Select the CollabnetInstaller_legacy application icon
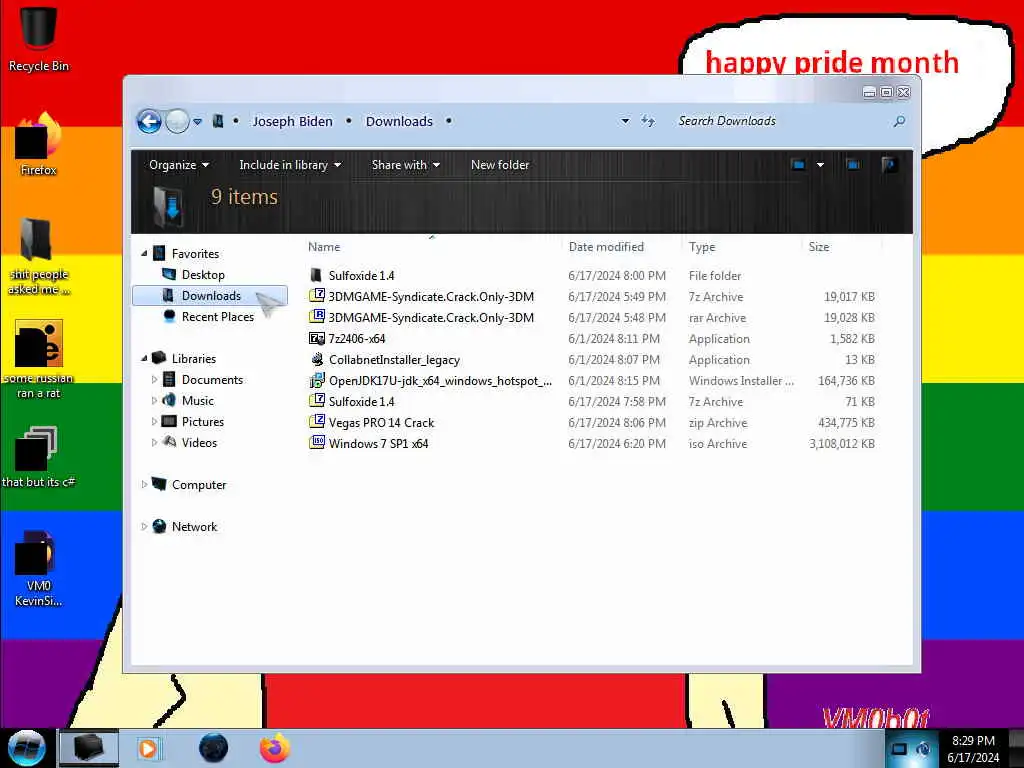1024x768 pixels. click(317, 359)
